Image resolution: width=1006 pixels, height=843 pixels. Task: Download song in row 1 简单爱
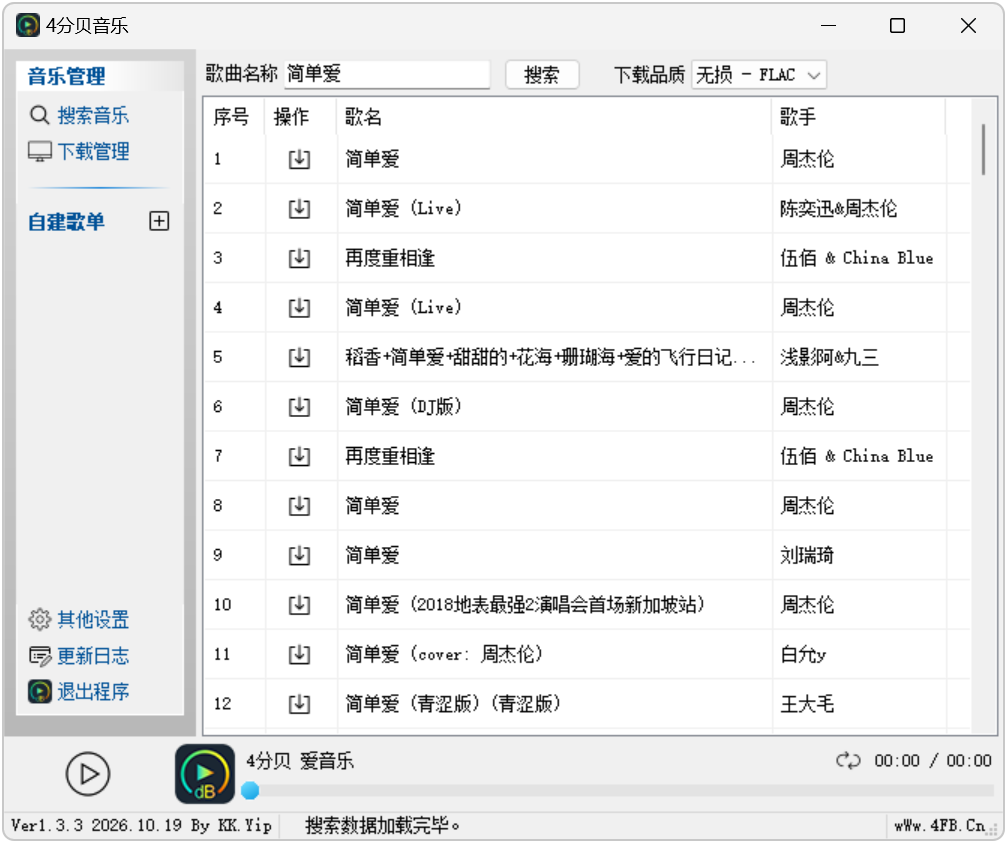coord(299,159)
